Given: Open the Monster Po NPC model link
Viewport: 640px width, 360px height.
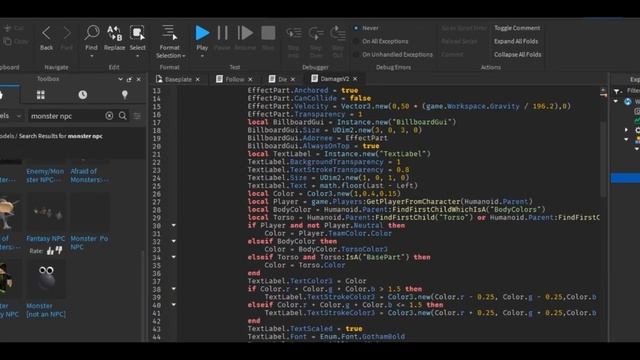Looking at the screenshot, I should coord(89,242).
